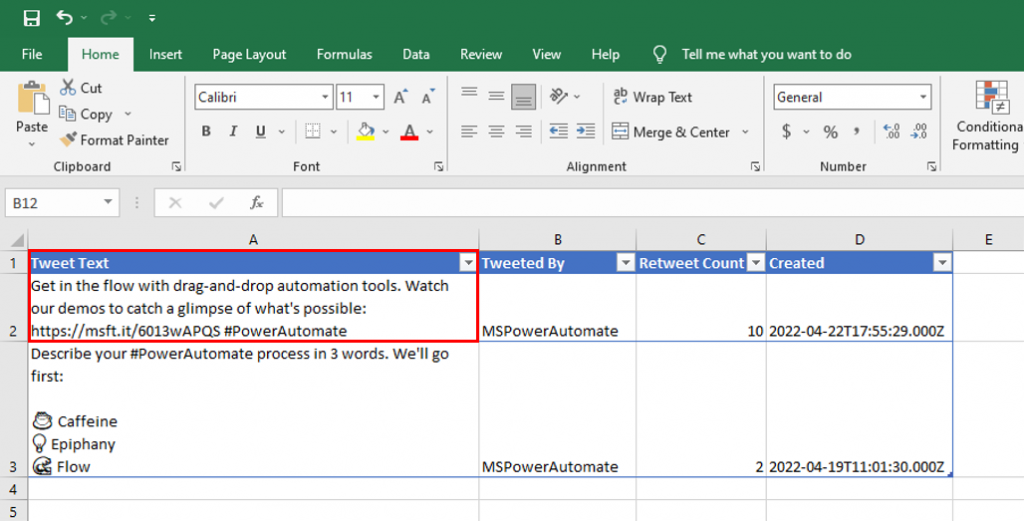This screenshot has height=521, width=1024.
Task: Click the Insert Function fx icon
Action: pos(257,203)
